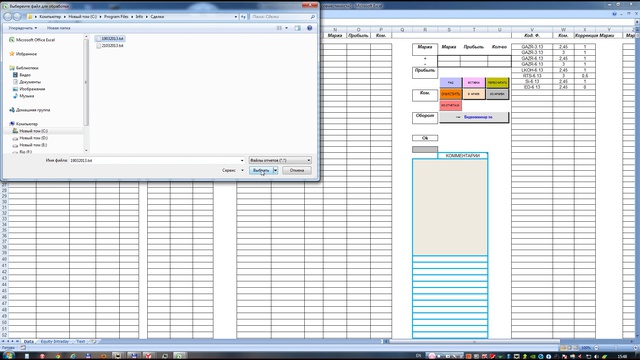
Task: Select drive Новый том (C:)
Action: pos(30,131)
